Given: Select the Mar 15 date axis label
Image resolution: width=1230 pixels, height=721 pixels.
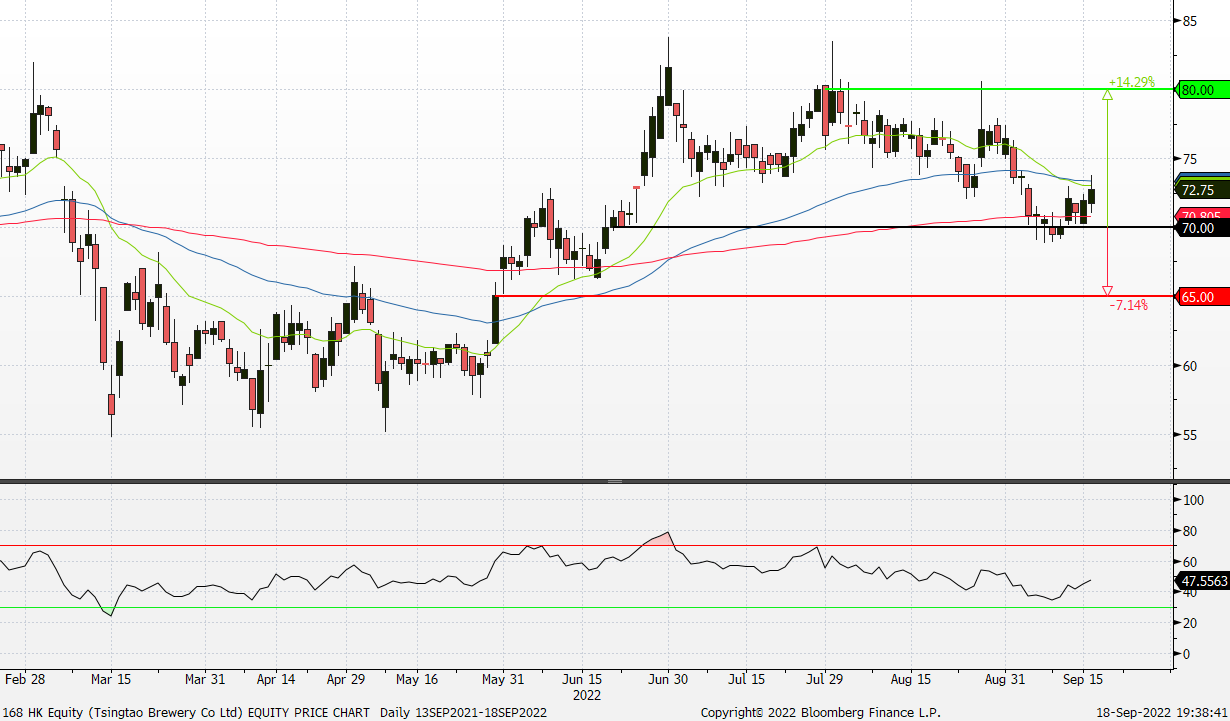Looking at the screenshot, I should (111, 679).
